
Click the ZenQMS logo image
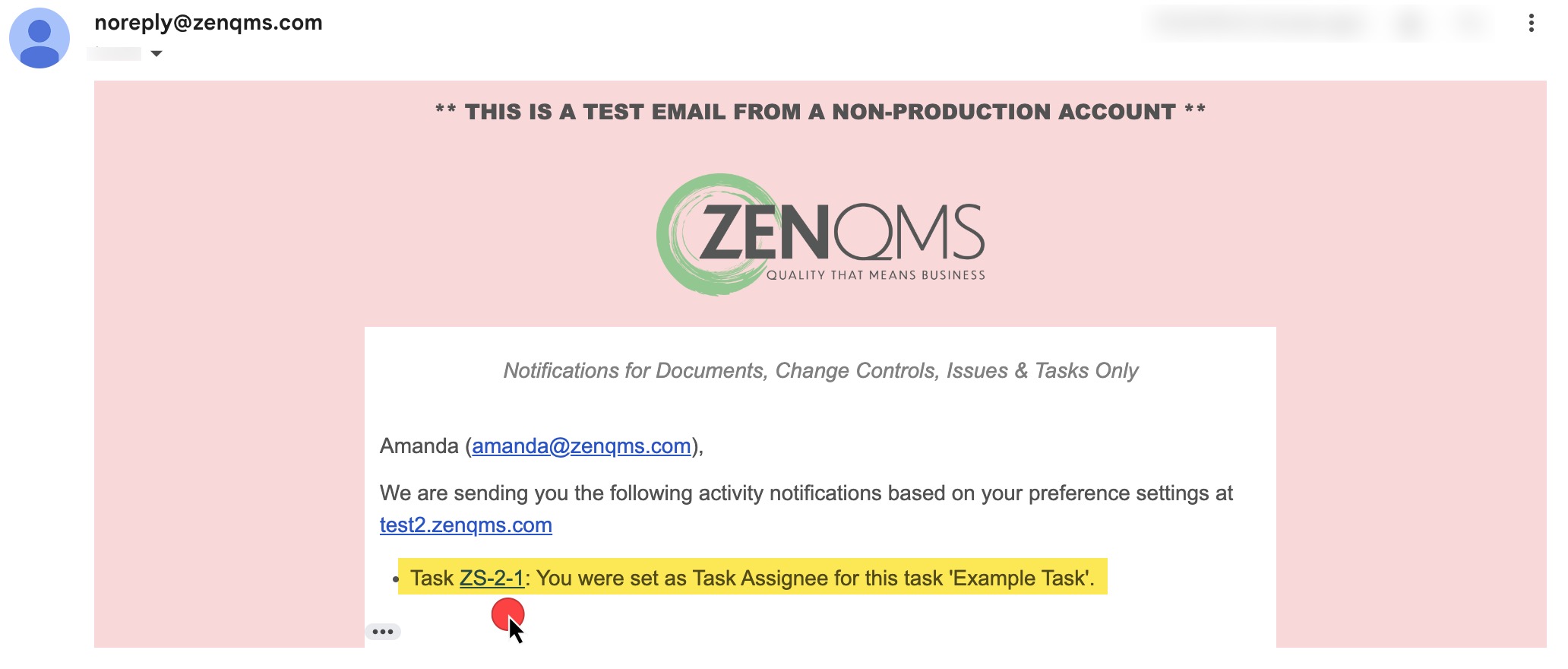pyautogui.click(x=820, y=234)
